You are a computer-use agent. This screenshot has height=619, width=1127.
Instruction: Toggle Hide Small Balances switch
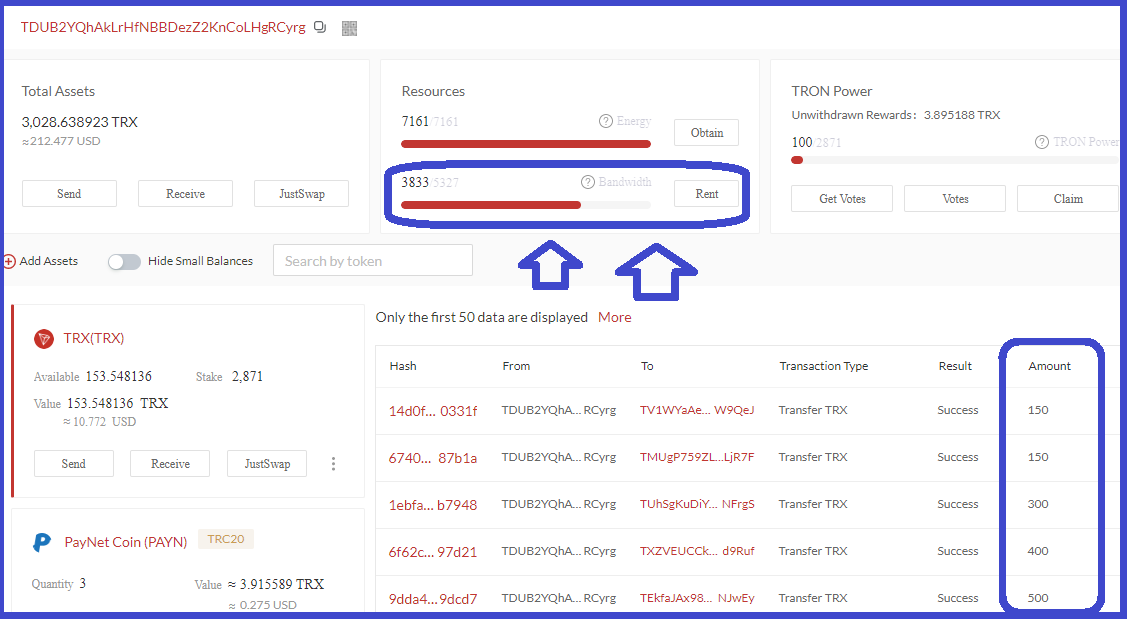pos(124,262)
